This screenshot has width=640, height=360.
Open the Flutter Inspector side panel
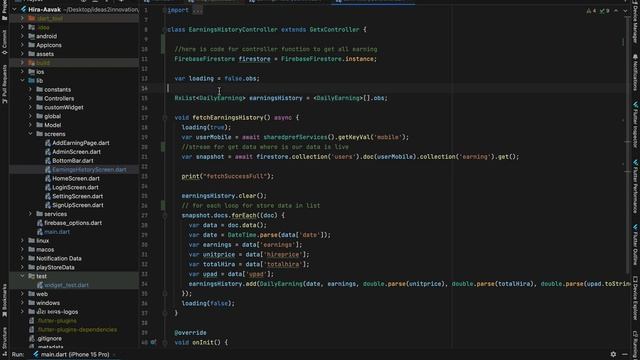click(x=635, y=124)
